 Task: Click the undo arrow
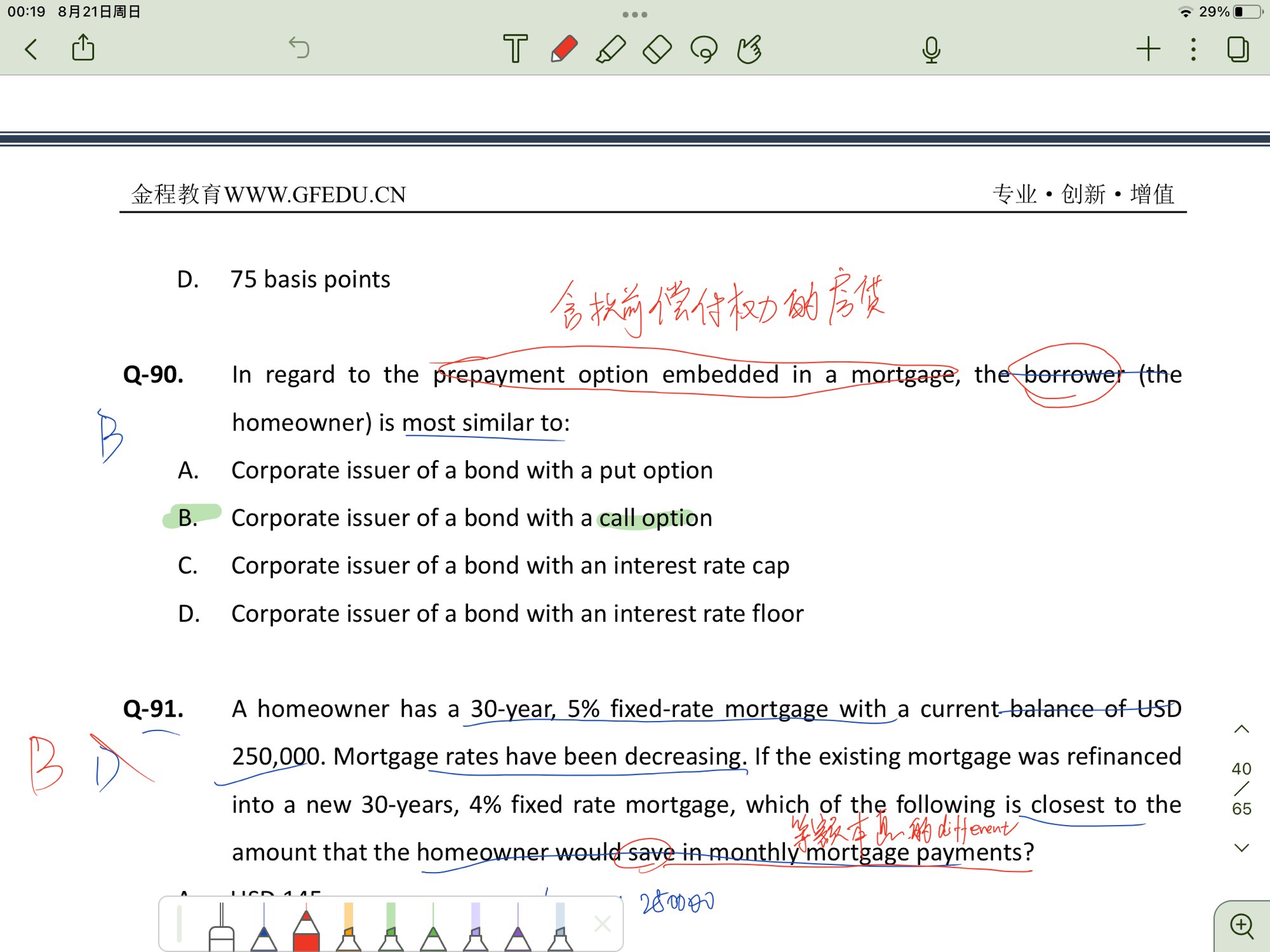point(299,48)
